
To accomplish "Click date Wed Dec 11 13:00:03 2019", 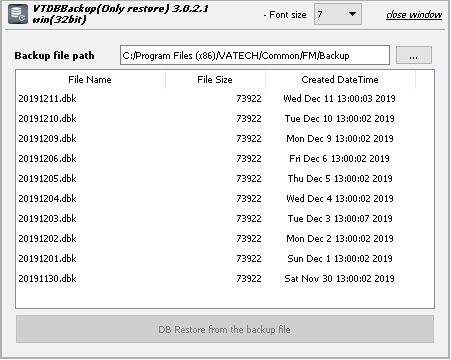I will tap(339, 99).
